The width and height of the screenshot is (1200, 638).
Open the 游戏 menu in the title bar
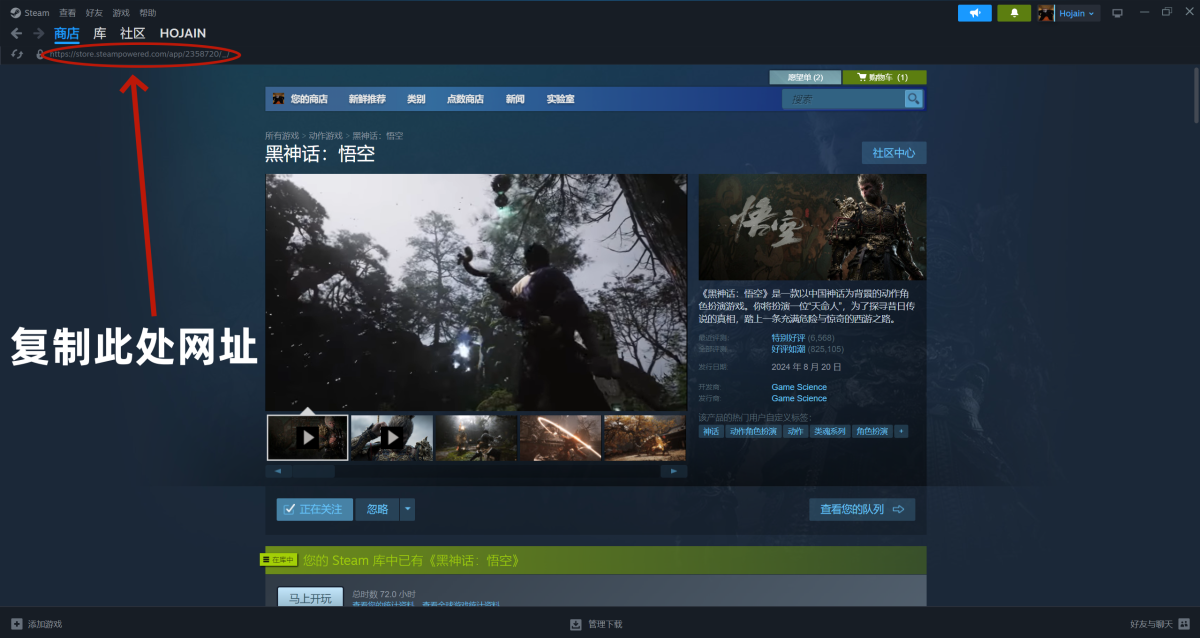[121, 13]
